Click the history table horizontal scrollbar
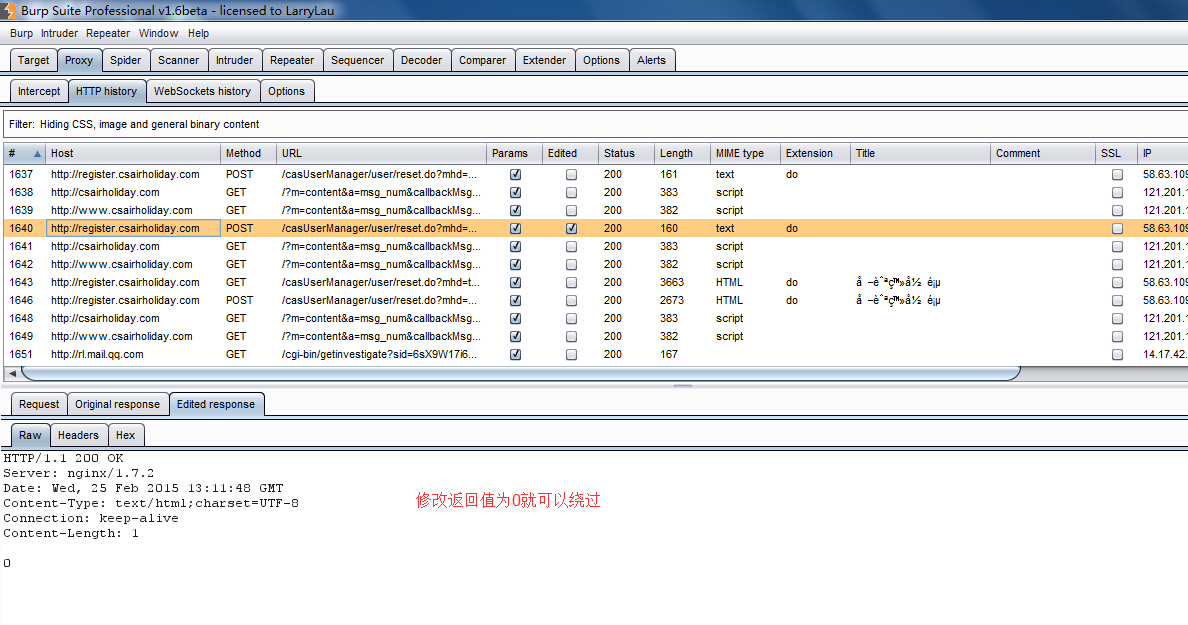1188x625 pixels. click(521, 373)
